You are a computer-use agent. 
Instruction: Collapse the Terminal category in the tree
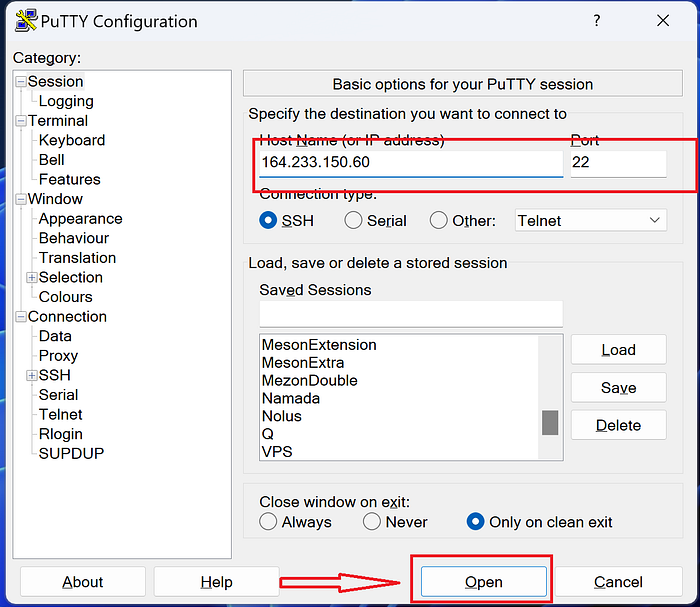[21, 121]
